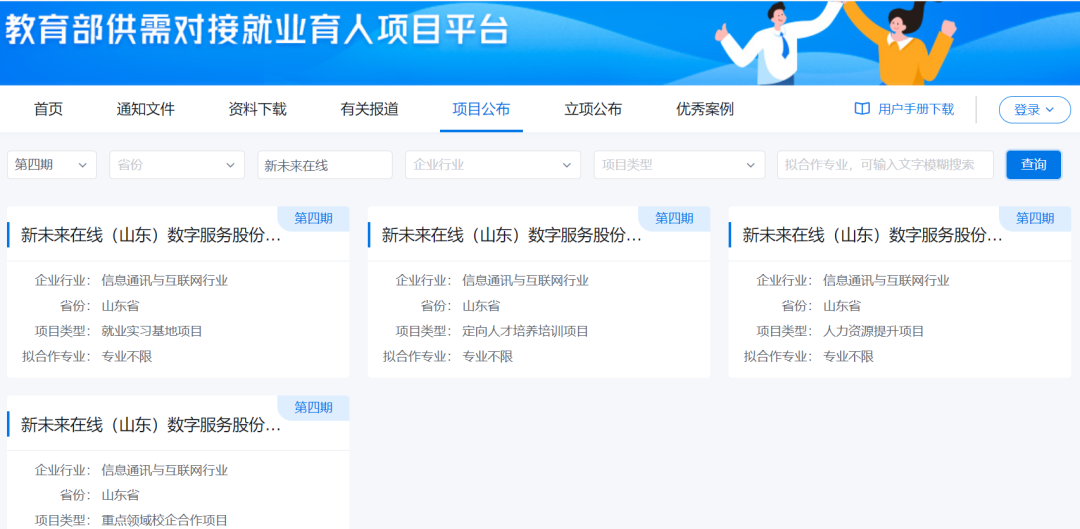The width and height of the screenshot is (1080, 529).
Task: Switch to the 通知文件 tab
Action: (145, 109)
